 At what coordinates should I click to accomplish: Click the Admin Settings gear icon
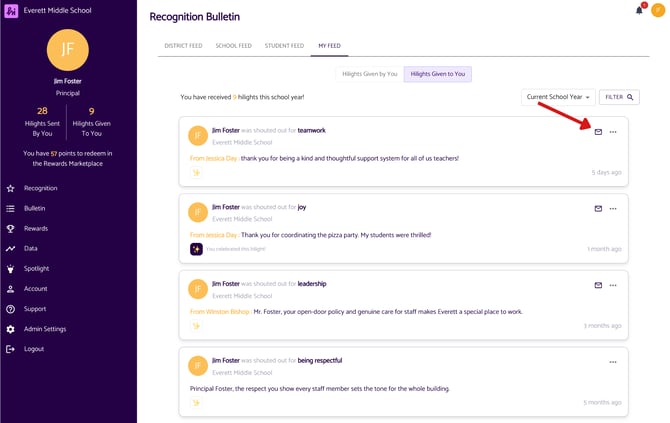tap(11, 329)
